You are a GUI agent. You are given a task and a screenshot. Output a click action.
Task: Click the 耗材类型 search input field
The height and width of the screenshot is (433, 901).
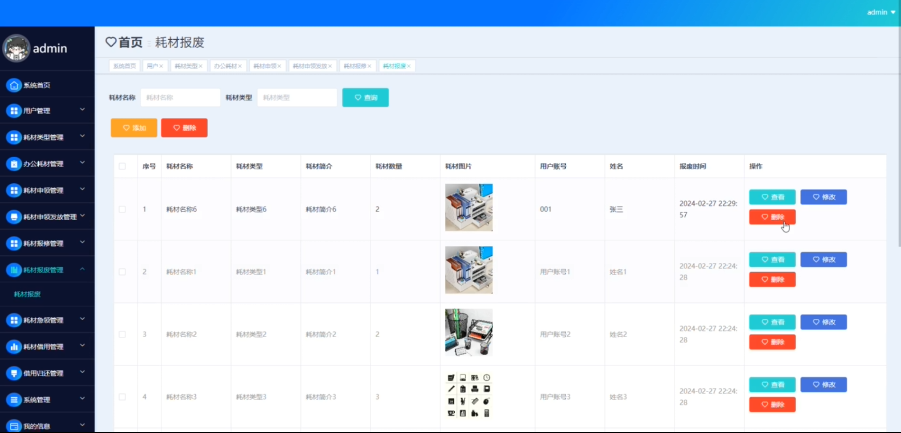[x=297, y=98]
